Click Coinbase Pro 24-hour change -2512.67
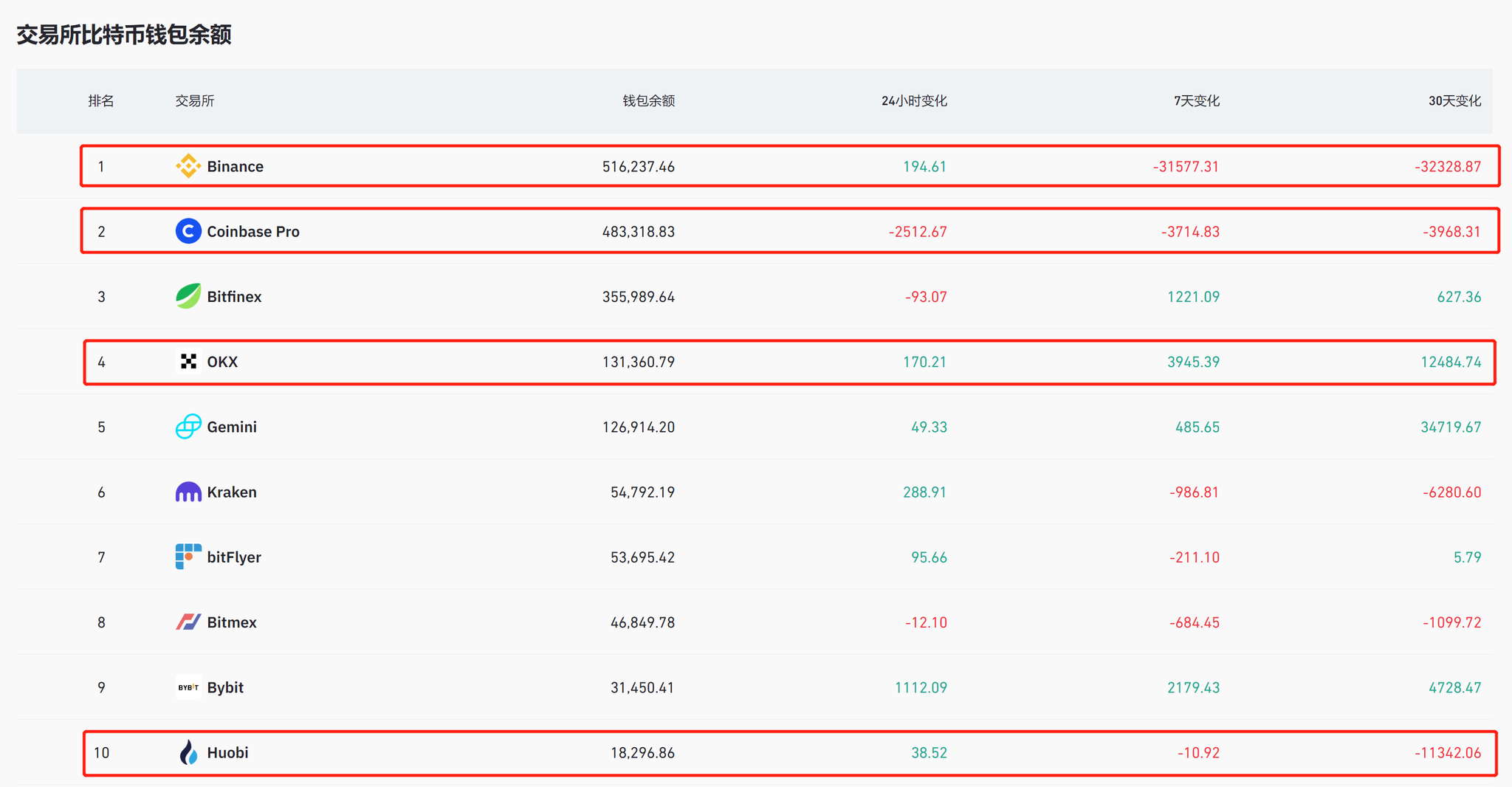 pyautogui.click(x=918, y=232)
